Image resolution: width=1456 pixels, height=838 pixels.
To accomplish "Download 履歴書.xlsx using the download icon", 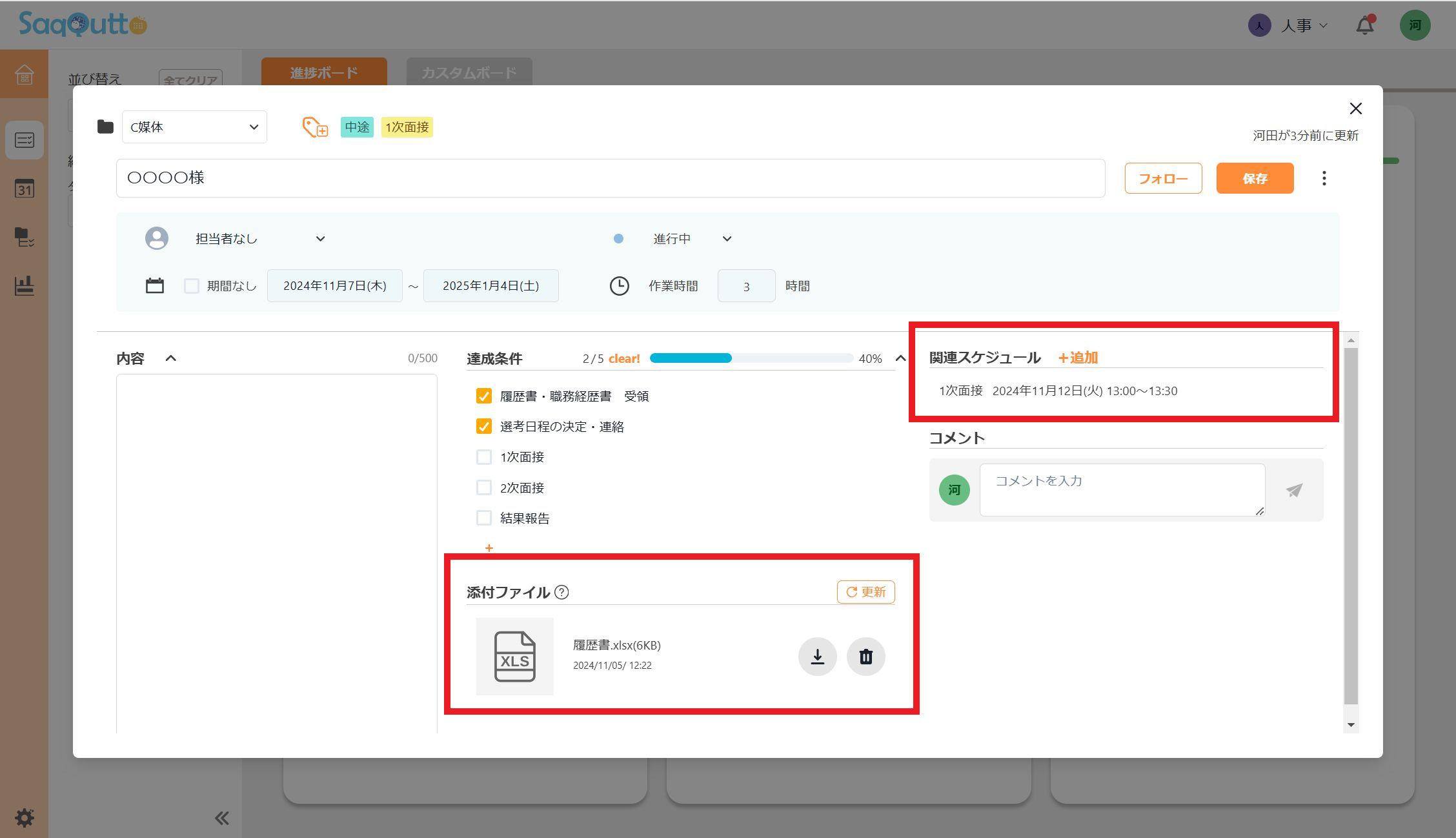I will tap(816, 656).
